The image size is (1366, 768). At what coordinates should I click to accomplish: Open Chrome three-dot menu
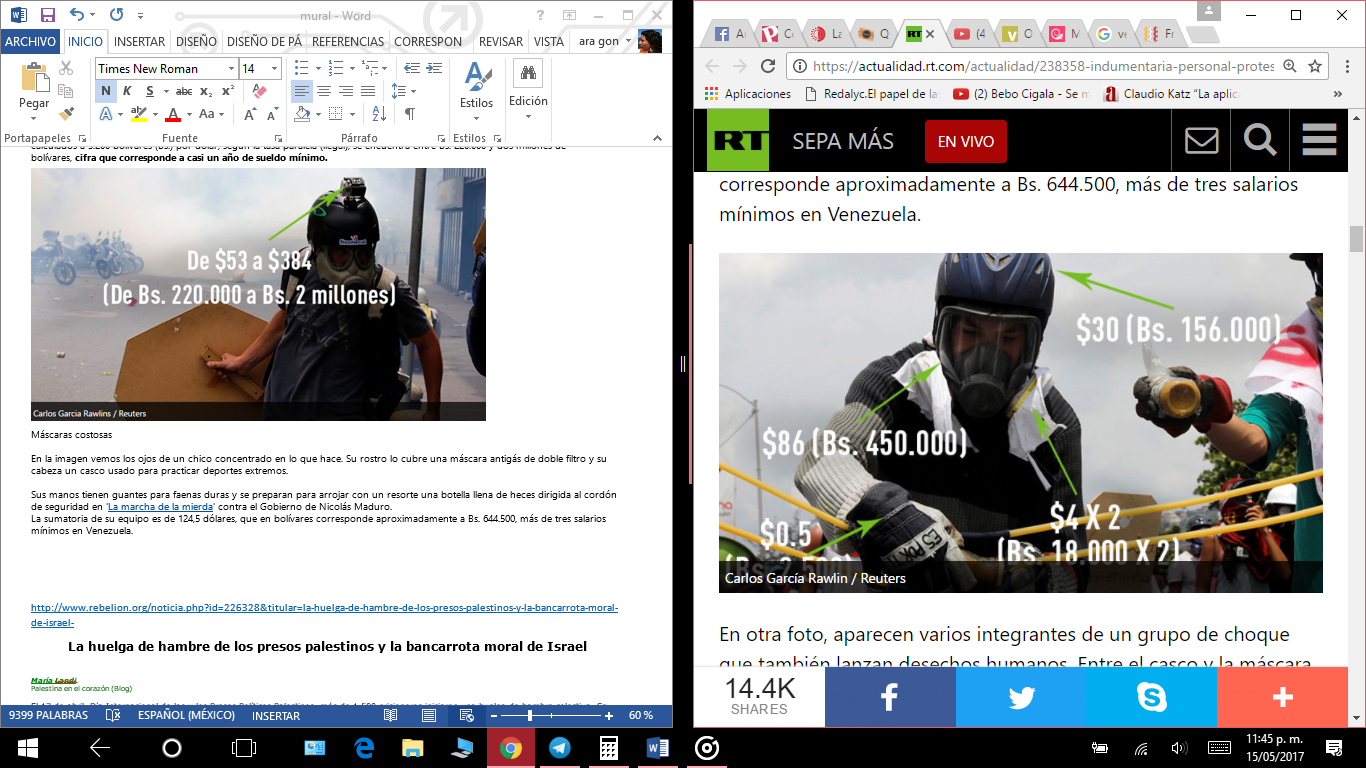(1346, 66)
